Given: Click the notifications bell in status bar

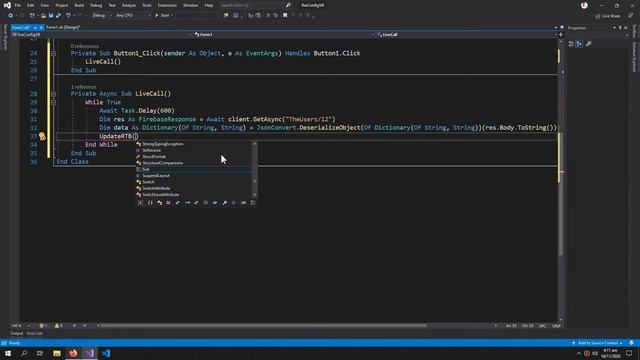Looking at the screenshot, I should 631,343.
